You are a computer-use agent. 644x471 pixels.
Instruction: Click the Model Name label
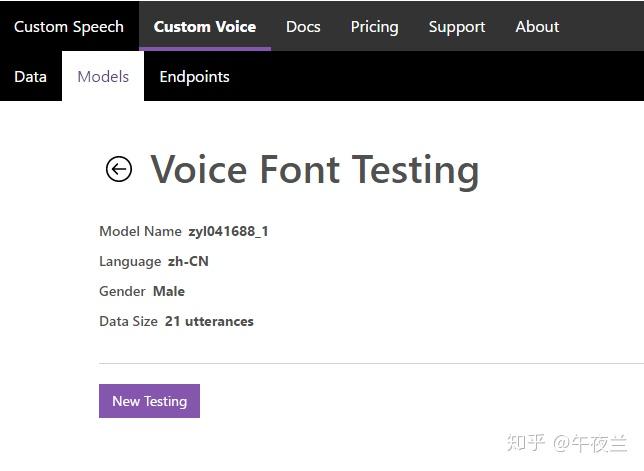pos(140,231)
